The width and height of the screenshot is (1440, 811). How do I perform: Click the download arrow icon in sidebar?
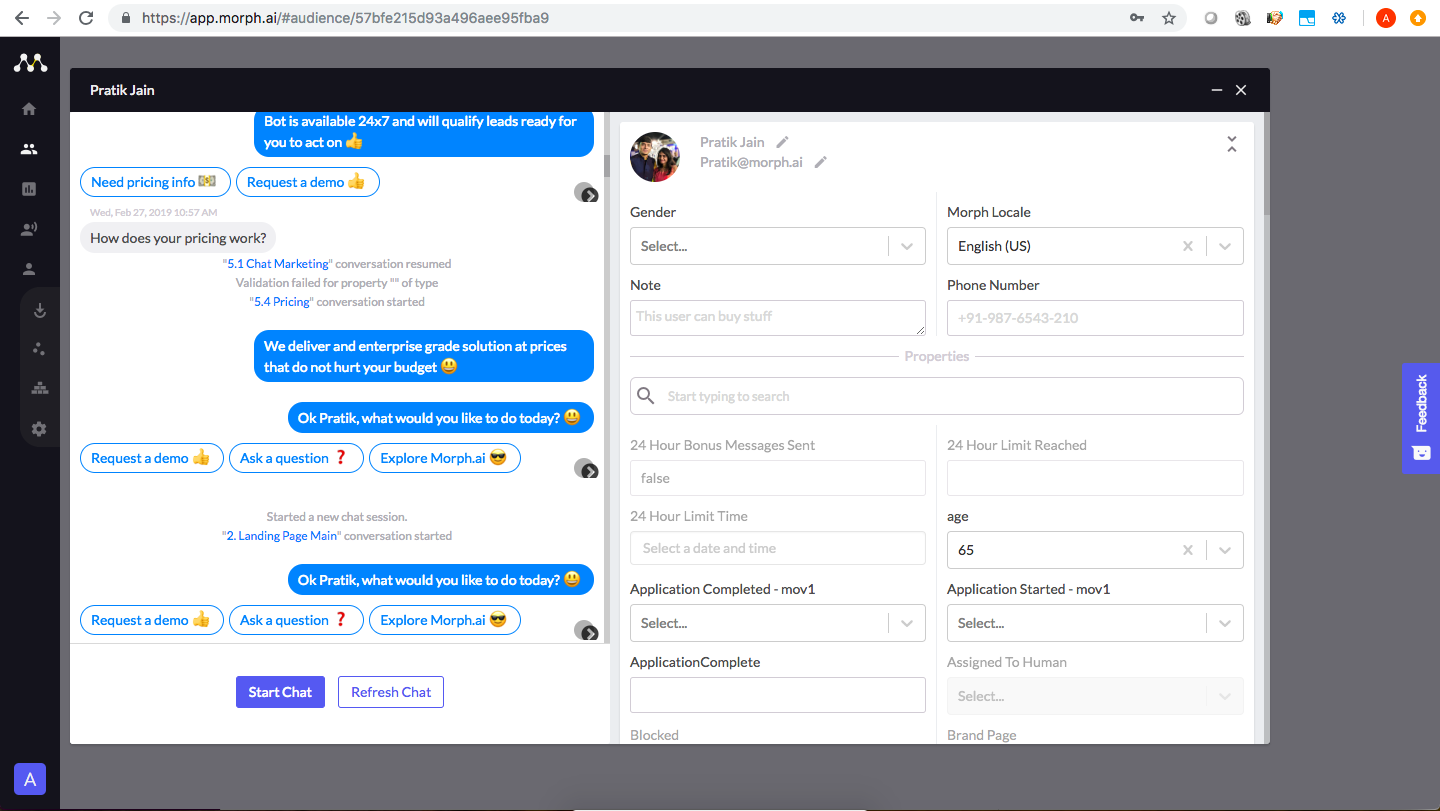(x=40, y=310)
